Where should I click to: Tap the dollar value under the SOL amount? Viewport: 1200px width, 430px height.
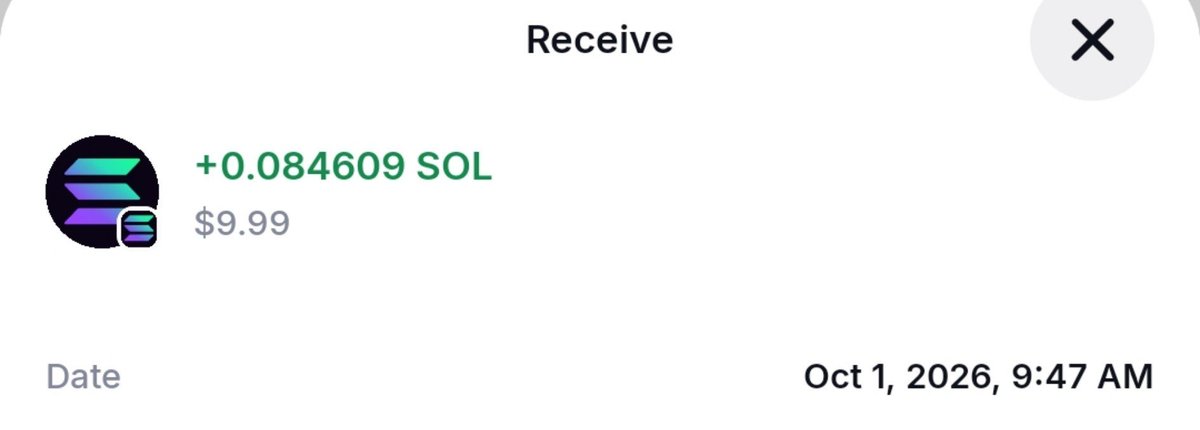242,223
